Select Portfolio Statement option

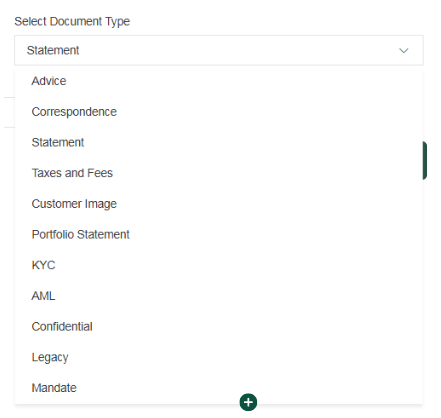(x=80, y=234)
